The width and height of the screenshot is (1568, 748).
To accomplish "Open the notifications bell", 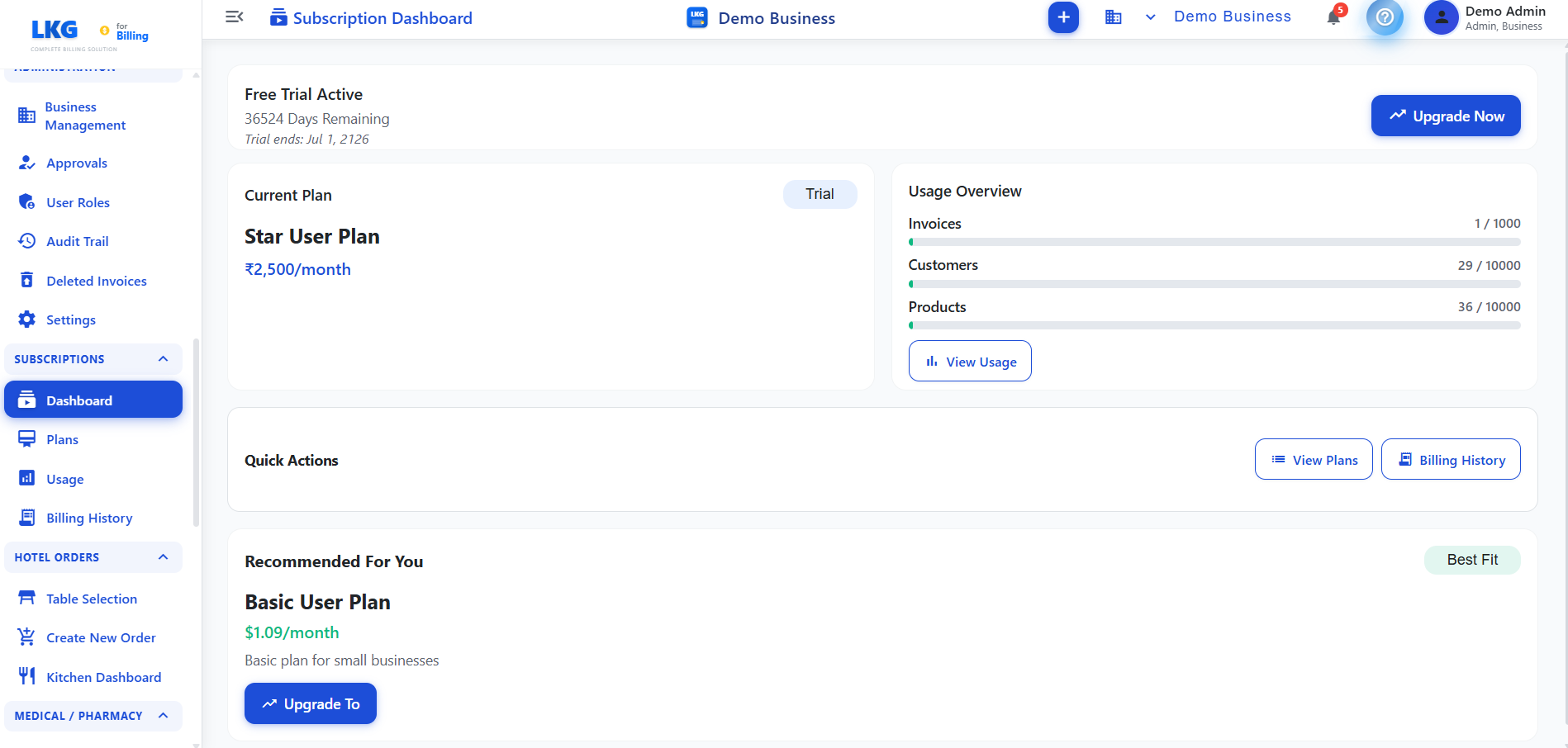I will 1334,17.
